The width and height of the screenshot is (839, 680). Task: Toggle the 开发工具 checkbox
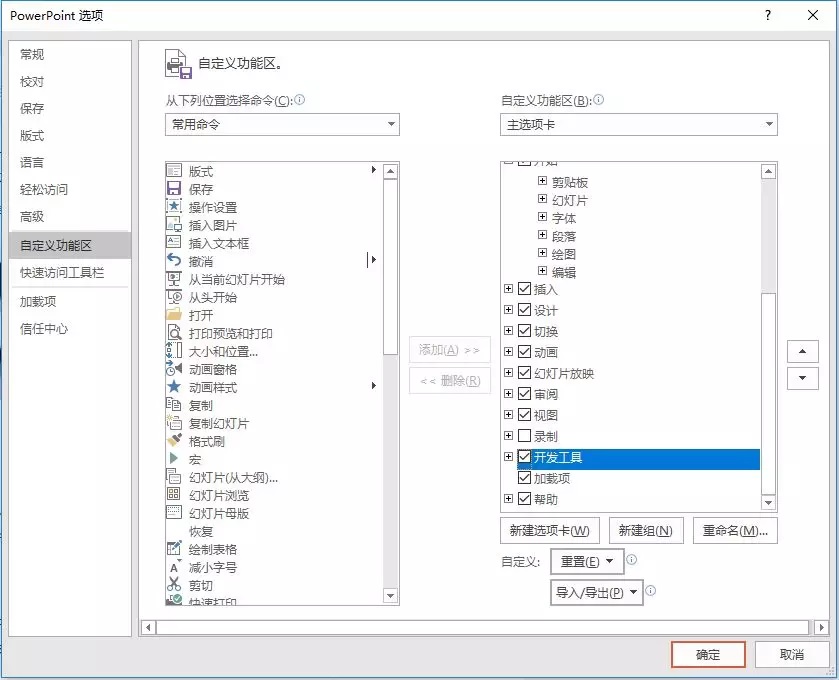[x=524, y=457]
